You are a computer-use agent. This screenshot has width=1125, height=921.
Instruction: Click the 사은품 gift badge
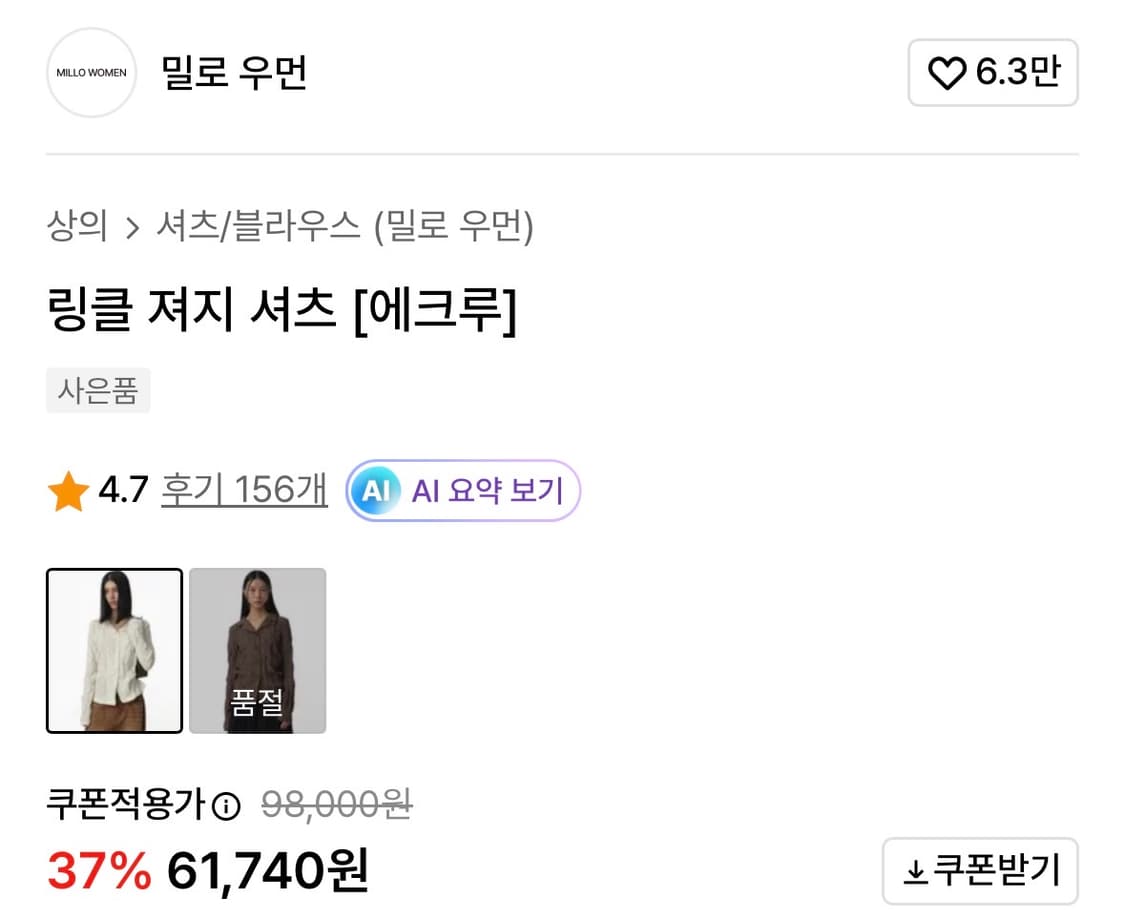(98, 390)
